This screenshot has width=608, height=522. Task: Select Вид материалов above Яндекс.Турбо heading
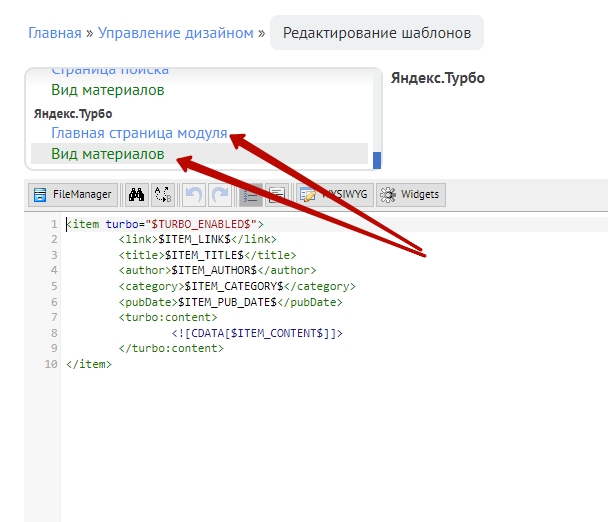[107, 90]
